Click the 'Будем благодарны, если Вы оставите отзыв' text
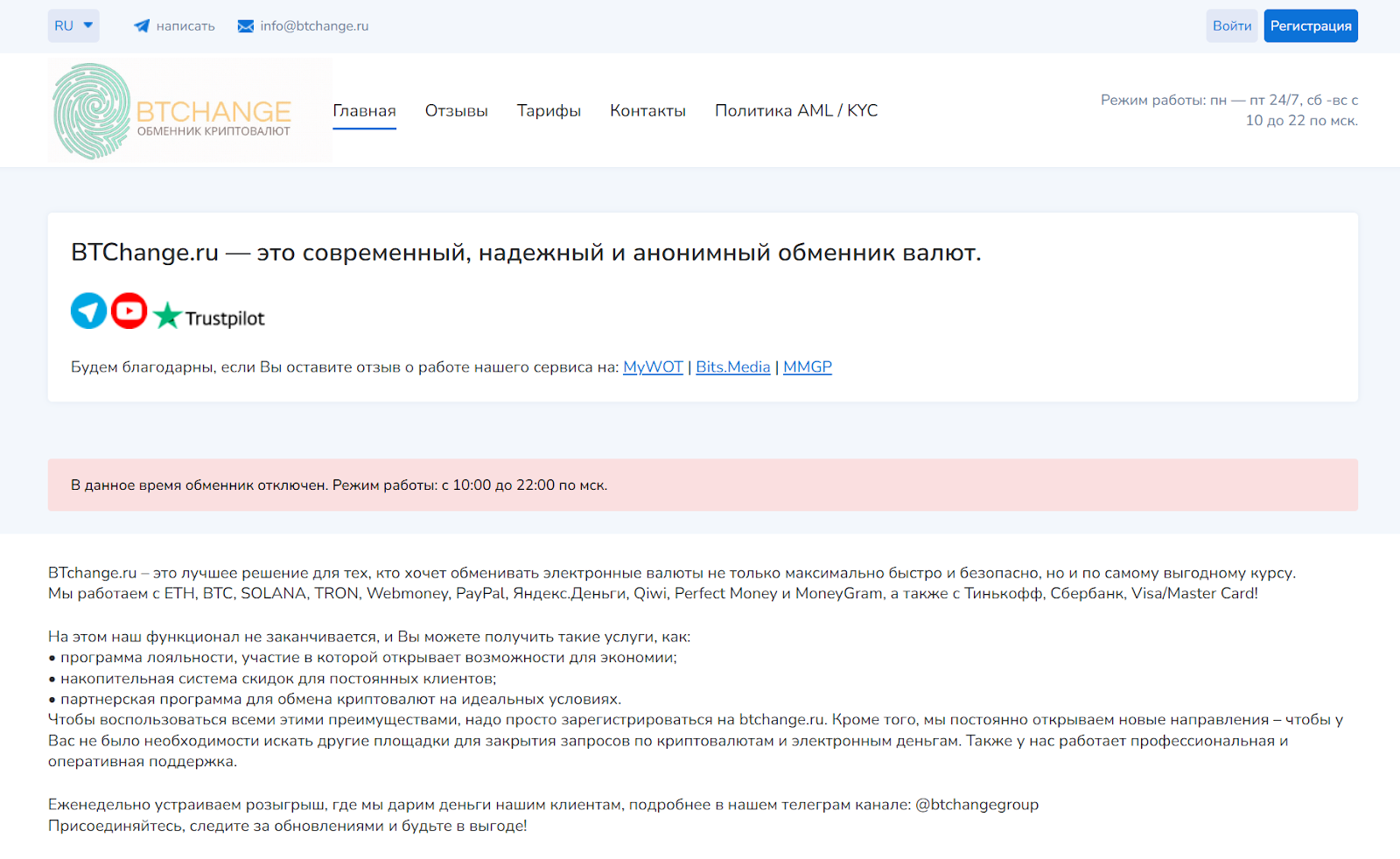The width and height of the screenshot is (1400, 859). pos(345,367)
